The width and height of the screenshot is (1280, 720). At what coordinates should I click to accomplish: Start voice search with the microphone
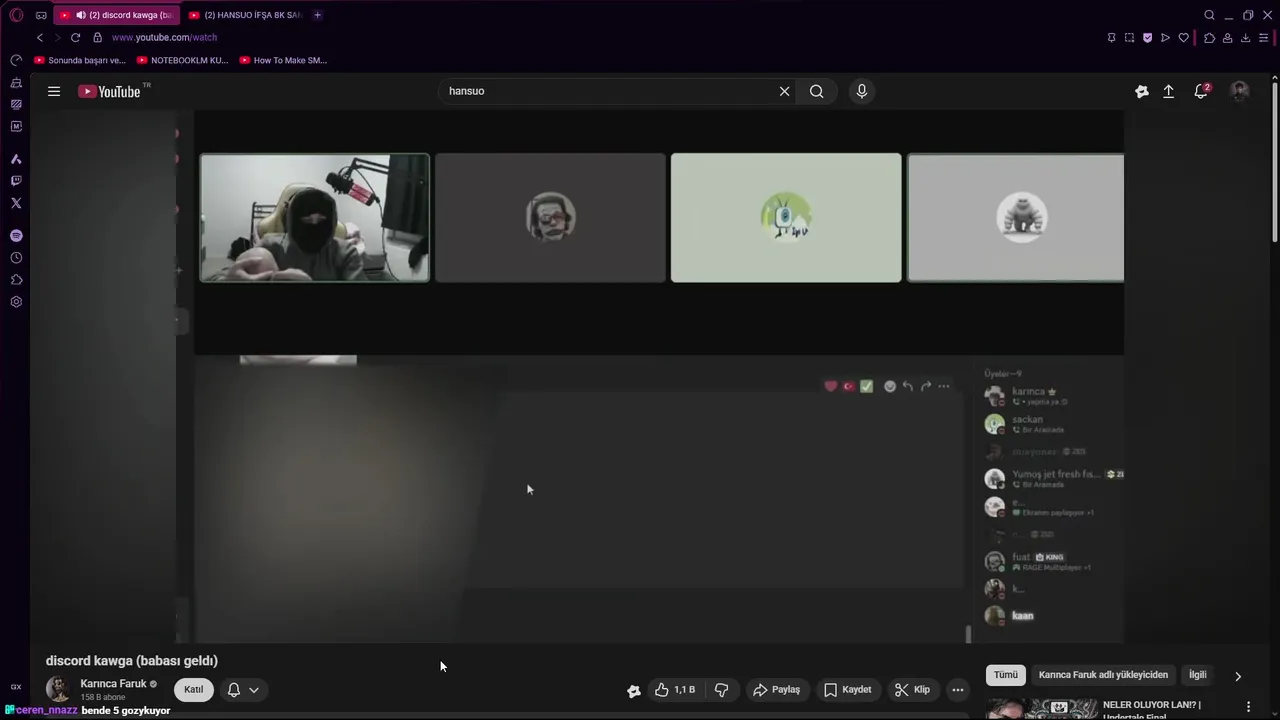tap(862, 91)
